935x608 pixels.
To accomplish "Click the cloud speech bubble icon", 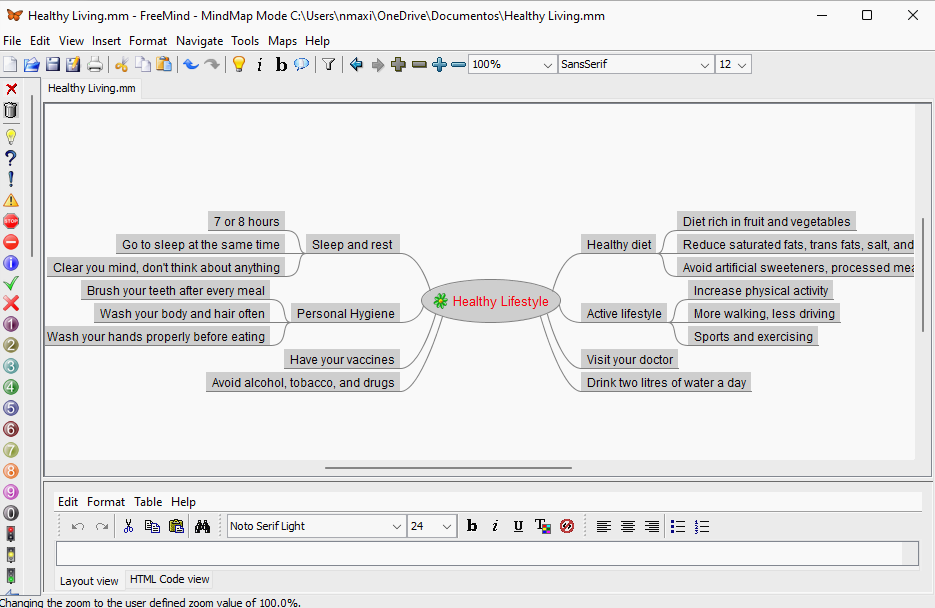I will tap(301, 65).
